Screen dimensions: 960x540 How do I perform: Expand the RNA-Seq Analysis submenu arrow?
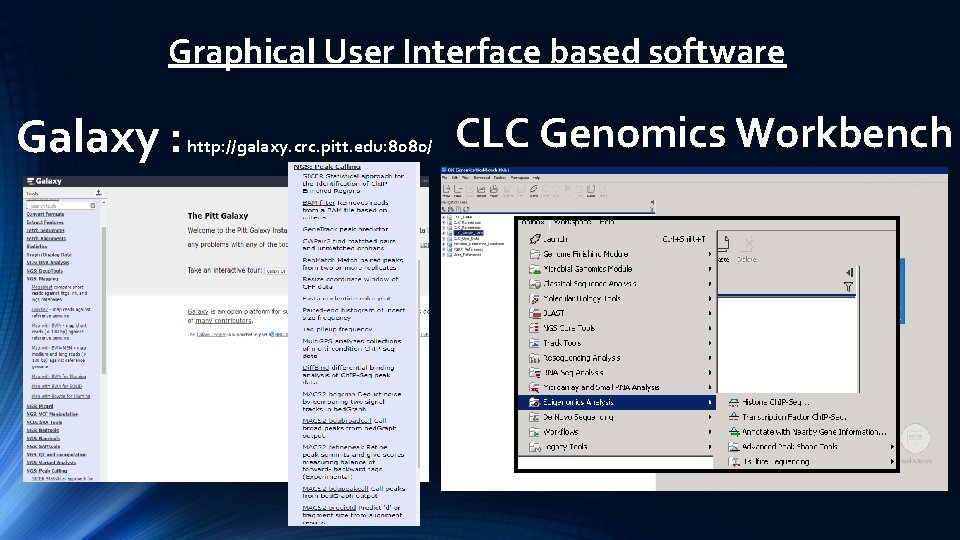coord(710,372)
